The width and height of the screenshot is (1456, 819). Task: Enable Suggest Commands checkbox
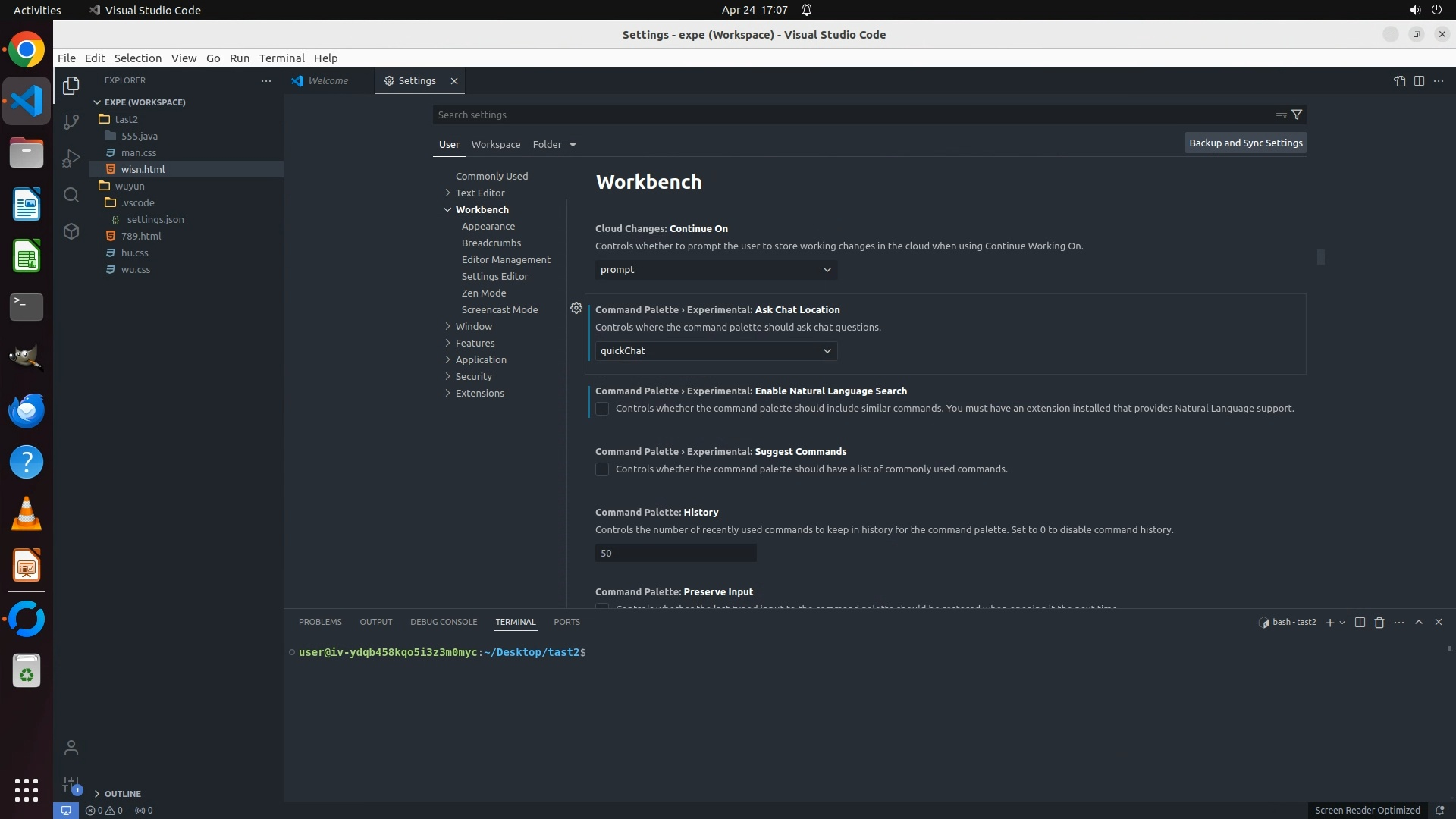click(602, 469)
